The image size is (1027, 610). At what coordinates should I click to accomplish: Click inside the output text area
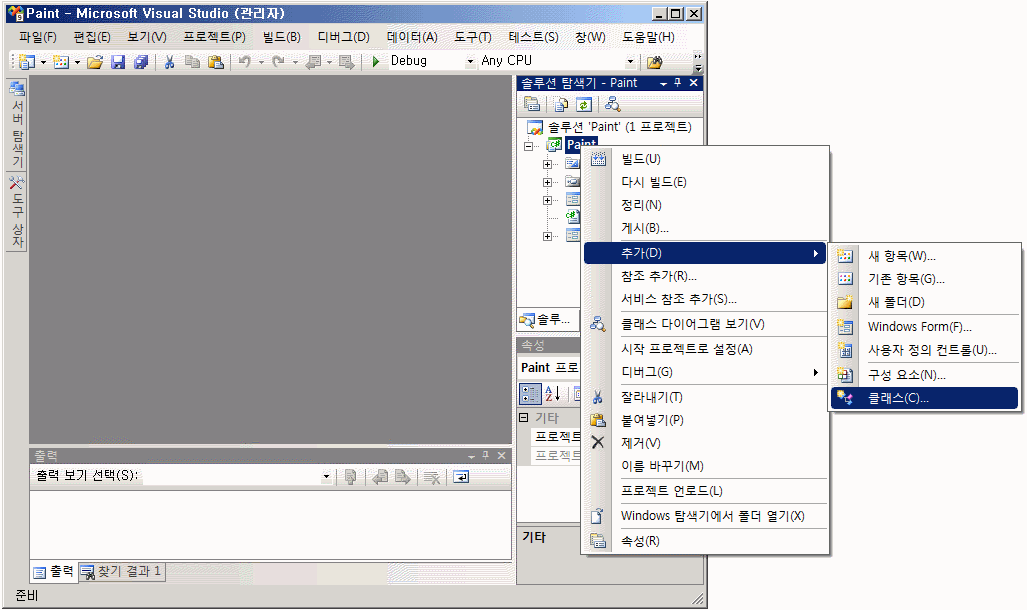271,525
